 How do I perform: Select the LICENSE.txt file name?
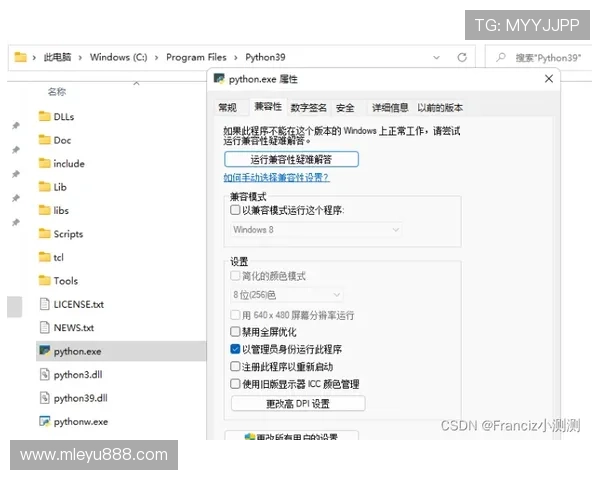79,304
